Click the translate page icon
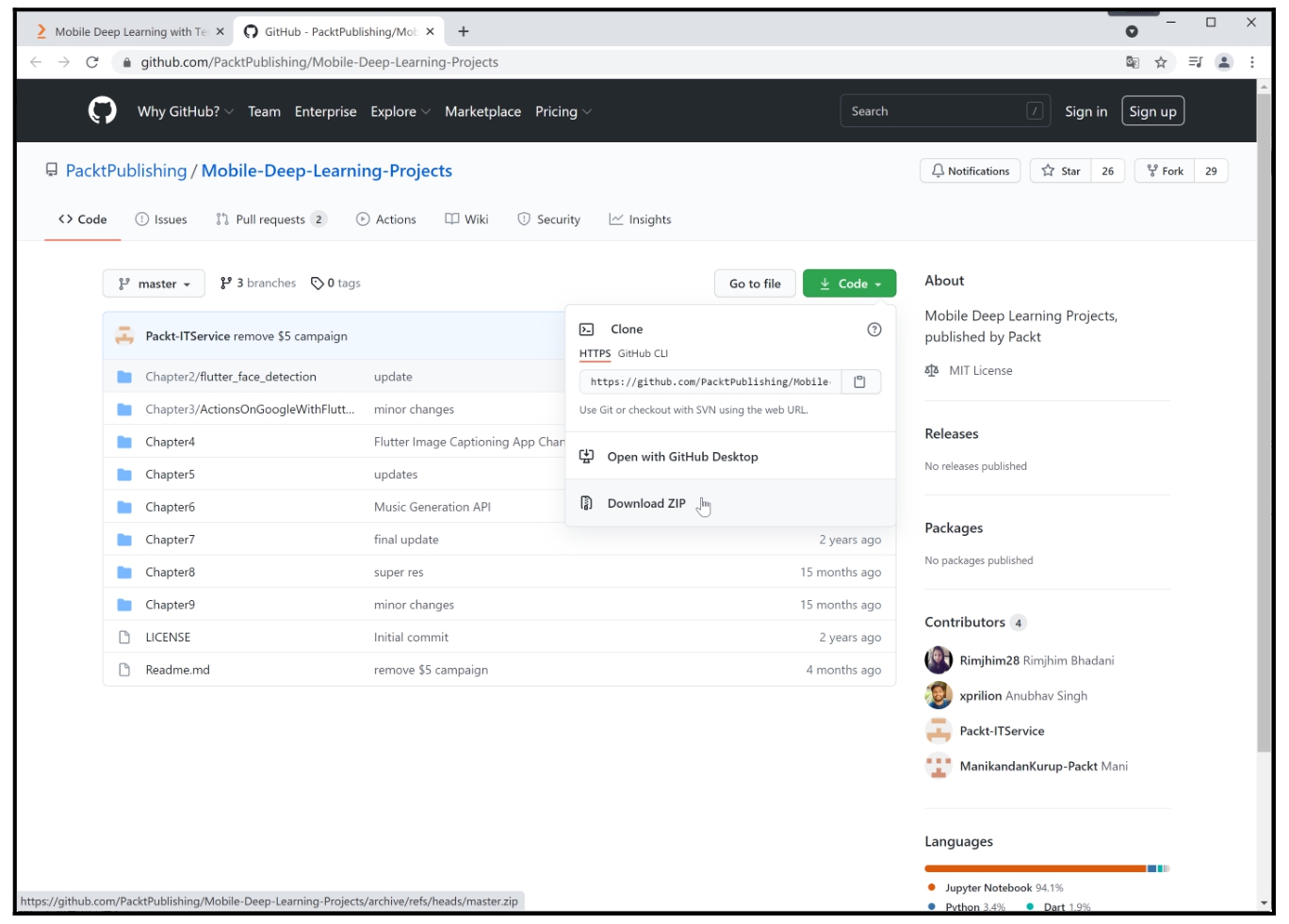The image size is (1289, 924). [1132, 62]
